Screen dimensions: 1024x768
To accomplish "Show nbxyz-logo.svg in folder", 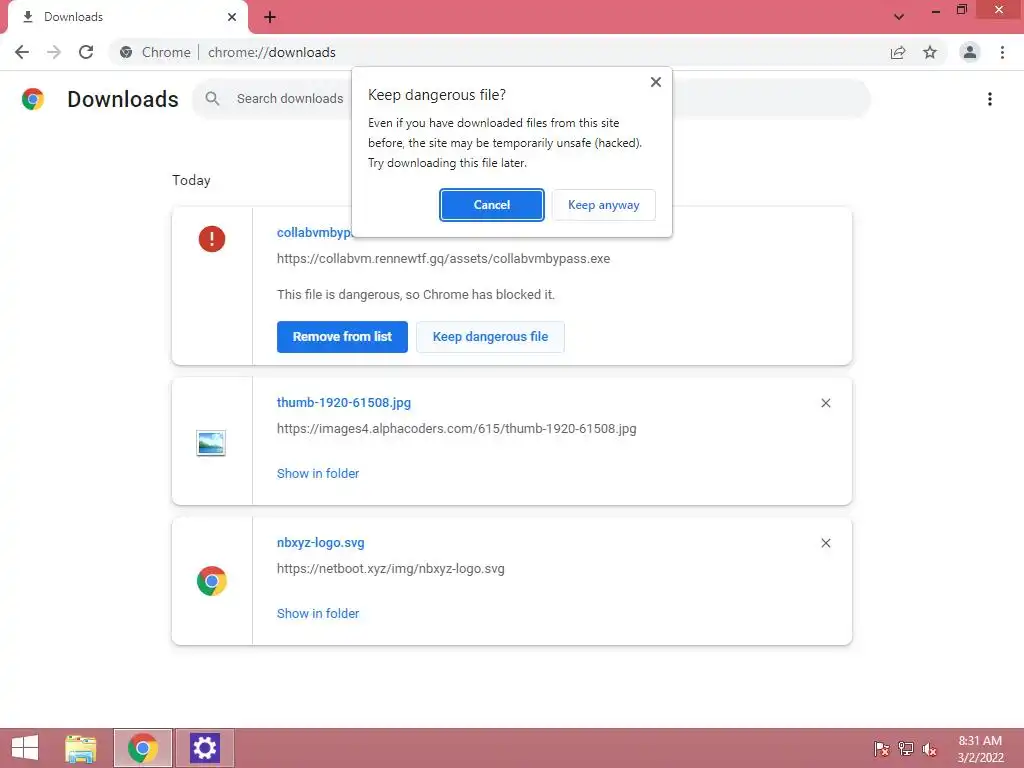I will point(318,613).
